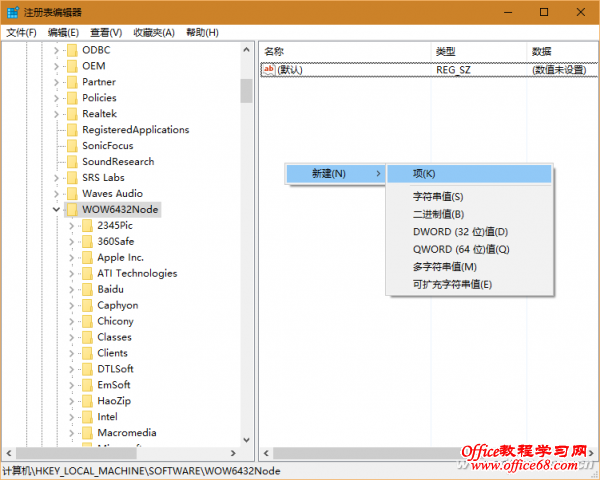The width and height of the screenshot is (600, 480).
Task: Click the ab string icon of (默认) value
Action: (x=269, y=70)
